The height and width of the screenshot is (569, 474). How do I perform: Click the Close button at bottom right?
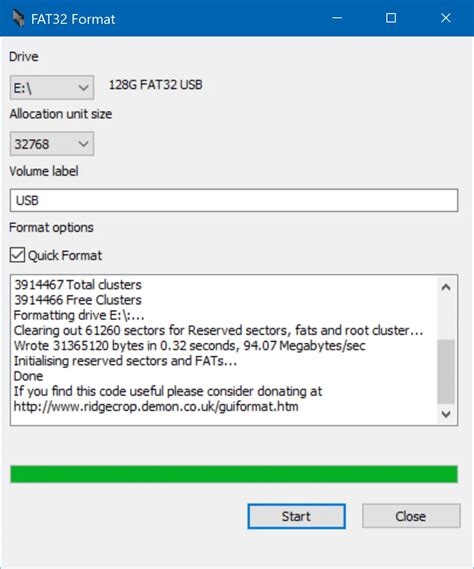click(x=411, y=516)
